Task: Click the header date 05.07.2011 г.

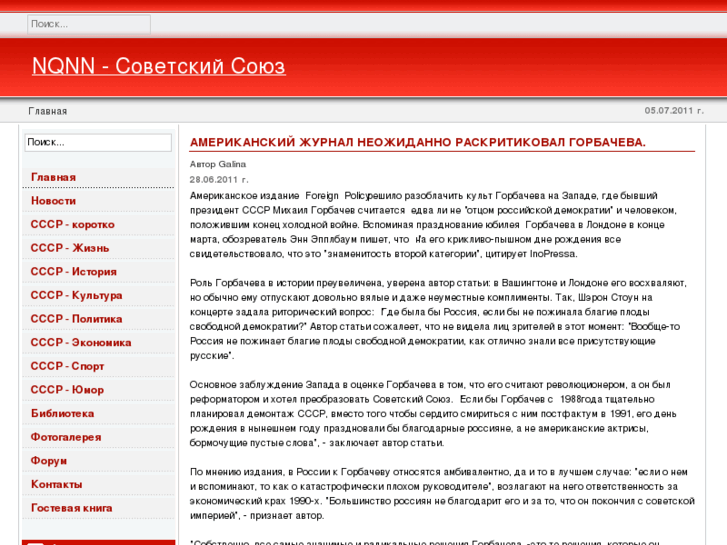Action: pos(674,111)
